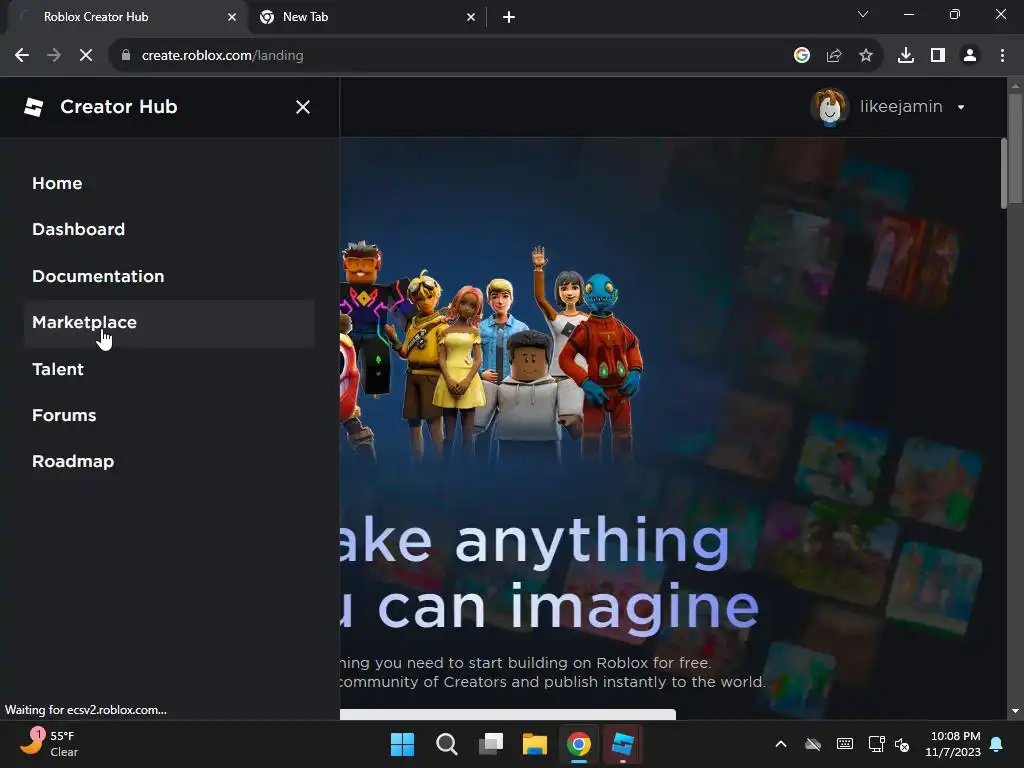Go back to the previous page

22,56
